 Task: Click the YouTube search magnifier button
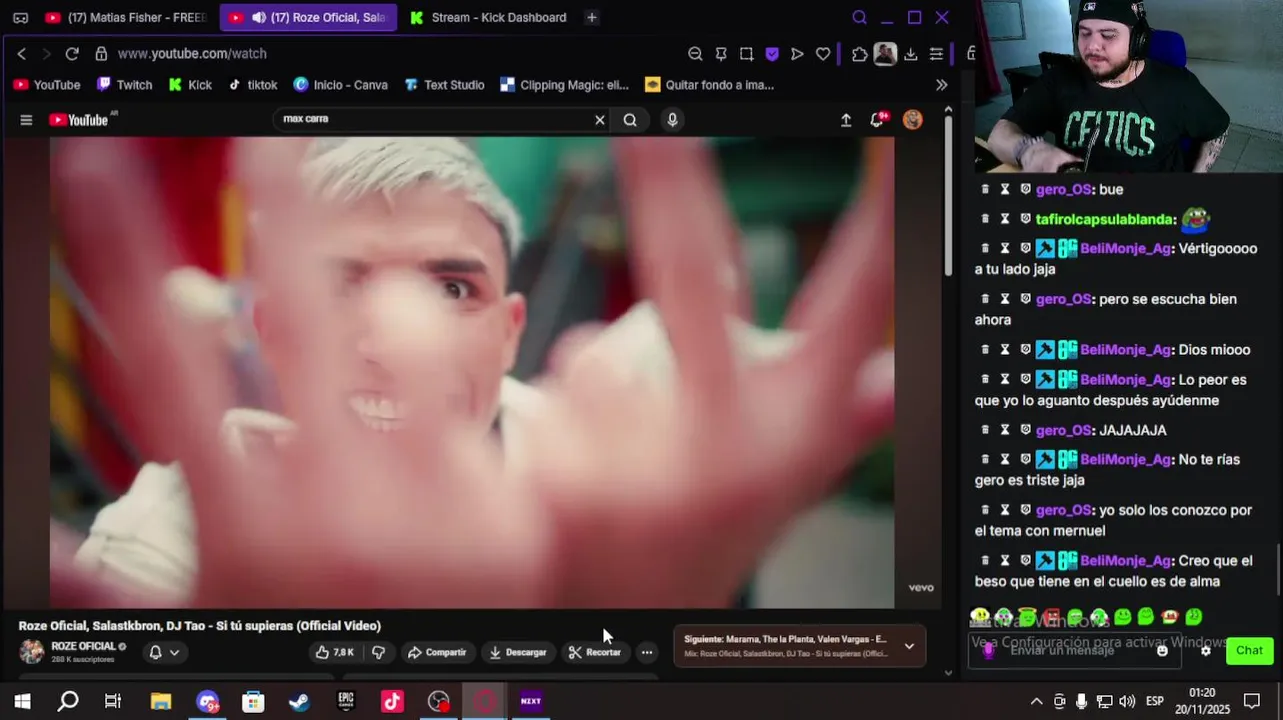(630, 120)
